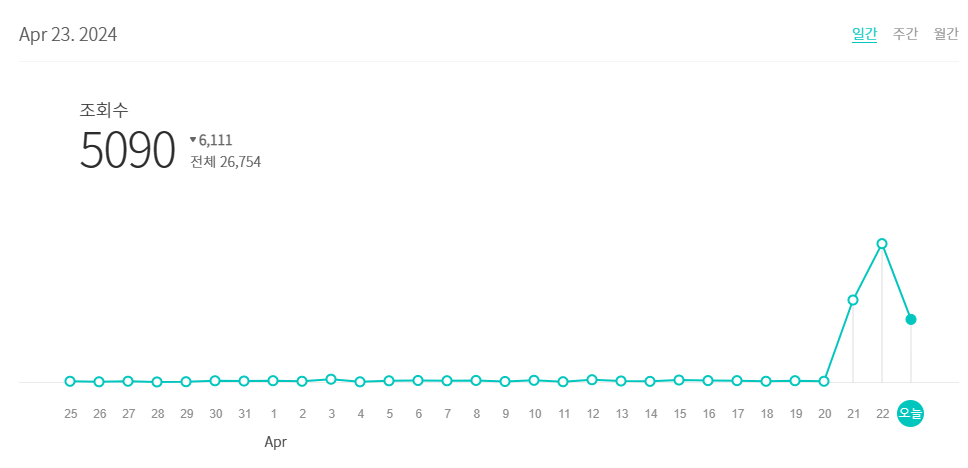Click the axis label for day 22
Viewport: 968px width, 468px height.
882,414
